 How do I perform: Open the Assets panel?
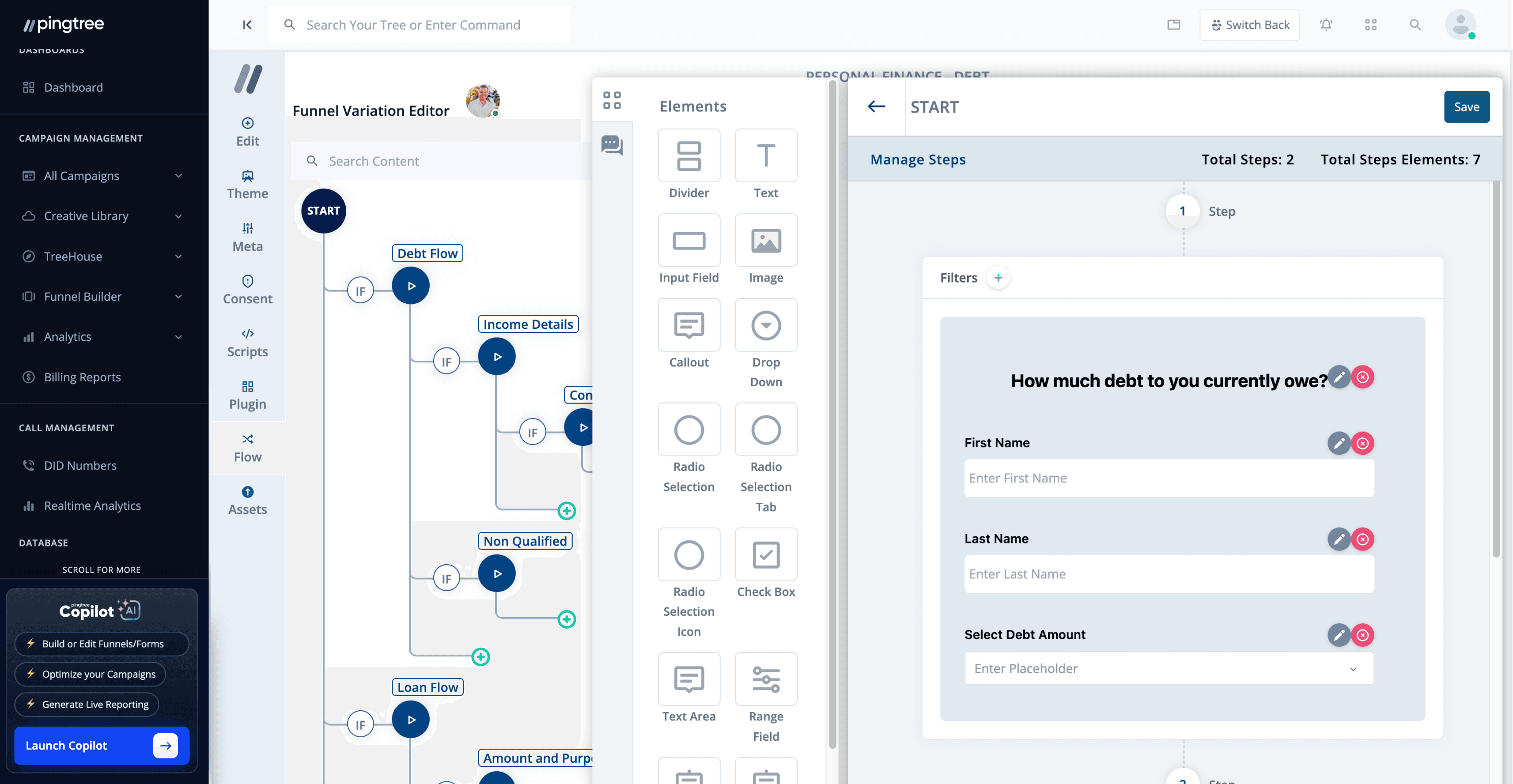(247, 500)
